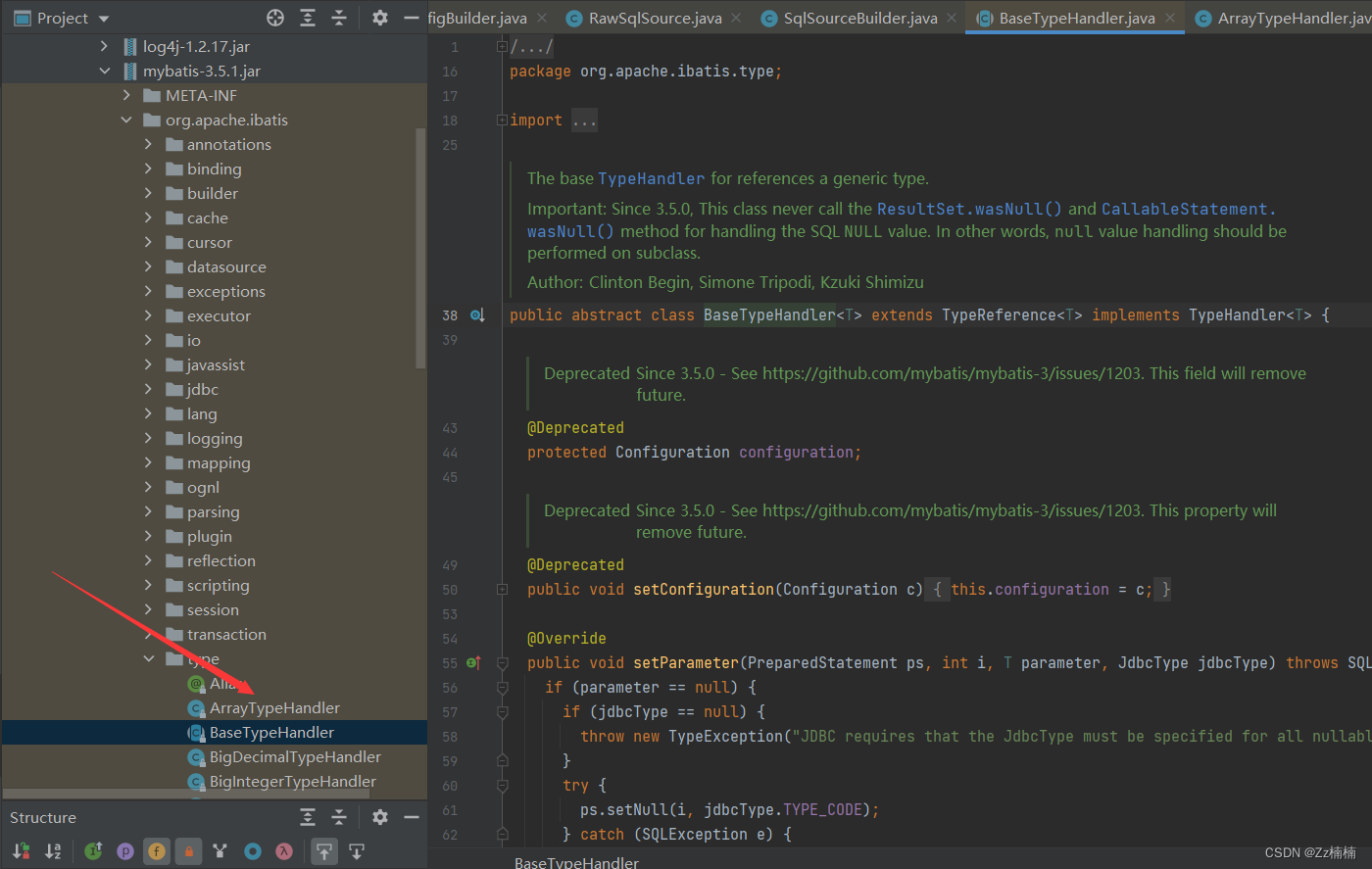Open BigDecimalTypeHandler class in the tree
Screen dimensions: 1372x869
295,756
